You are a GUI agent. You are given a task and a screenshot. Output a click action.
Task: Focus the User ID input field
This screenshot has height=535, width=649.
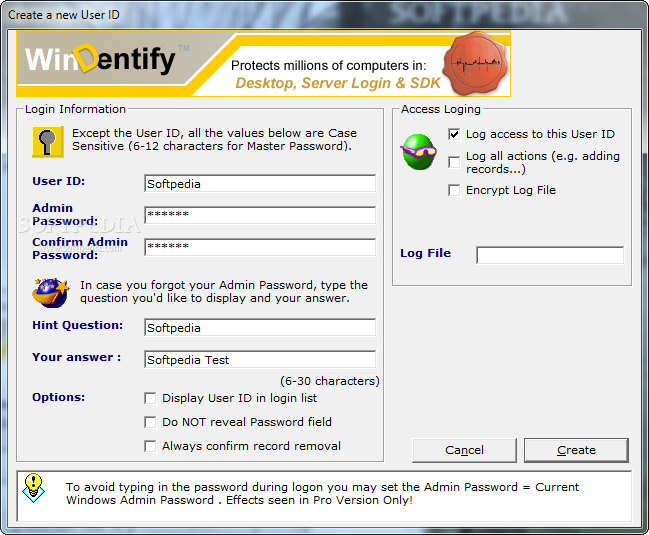[260, 183]
